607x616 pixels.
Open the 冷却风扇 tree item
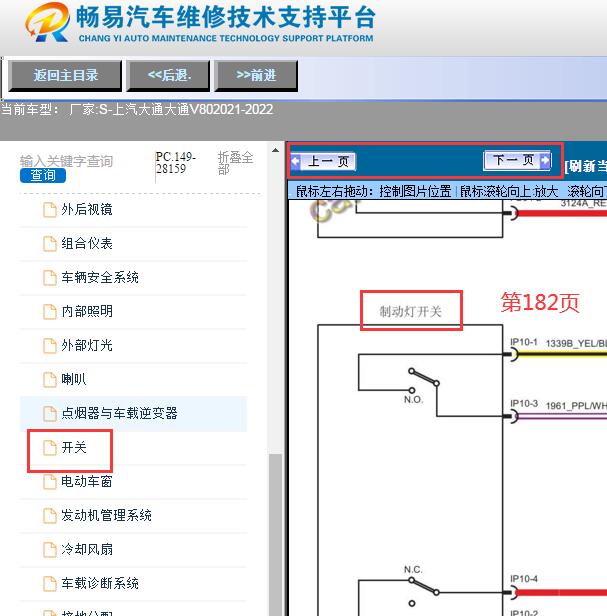[x=87, y=549]
